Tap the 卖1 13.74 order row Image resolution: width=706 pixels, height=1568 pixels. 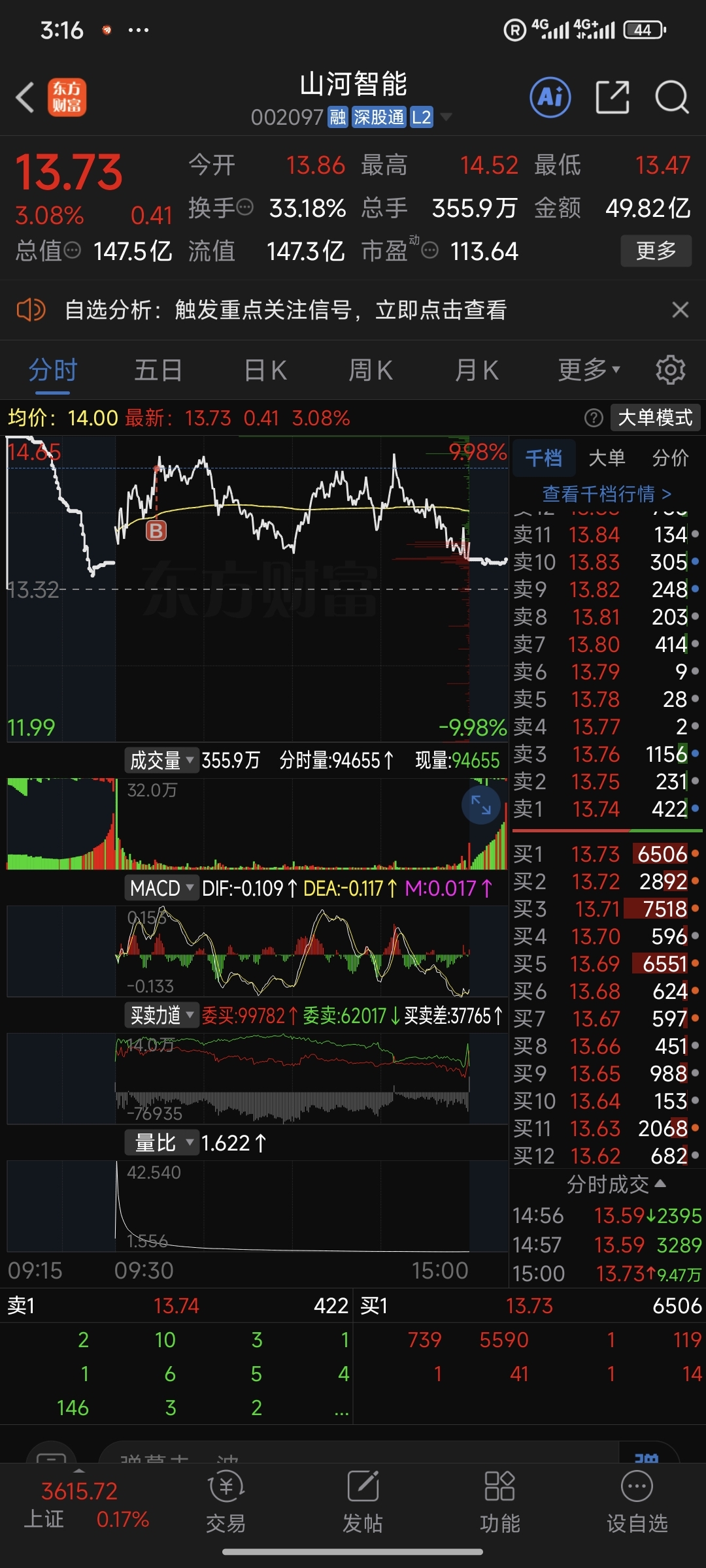click(x=607, y=809)
